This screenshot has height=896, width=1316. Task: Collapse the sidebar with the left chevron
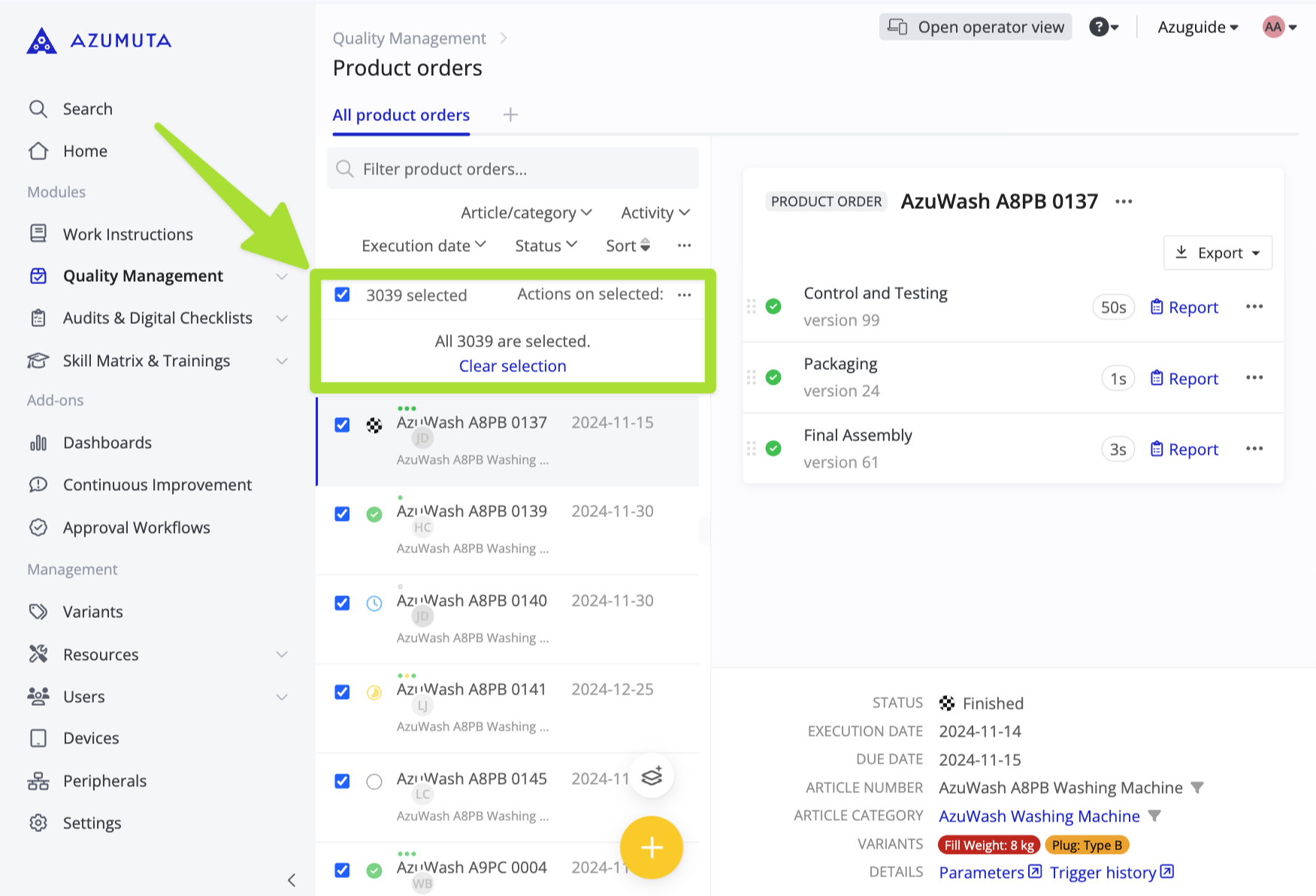[292, 879]
